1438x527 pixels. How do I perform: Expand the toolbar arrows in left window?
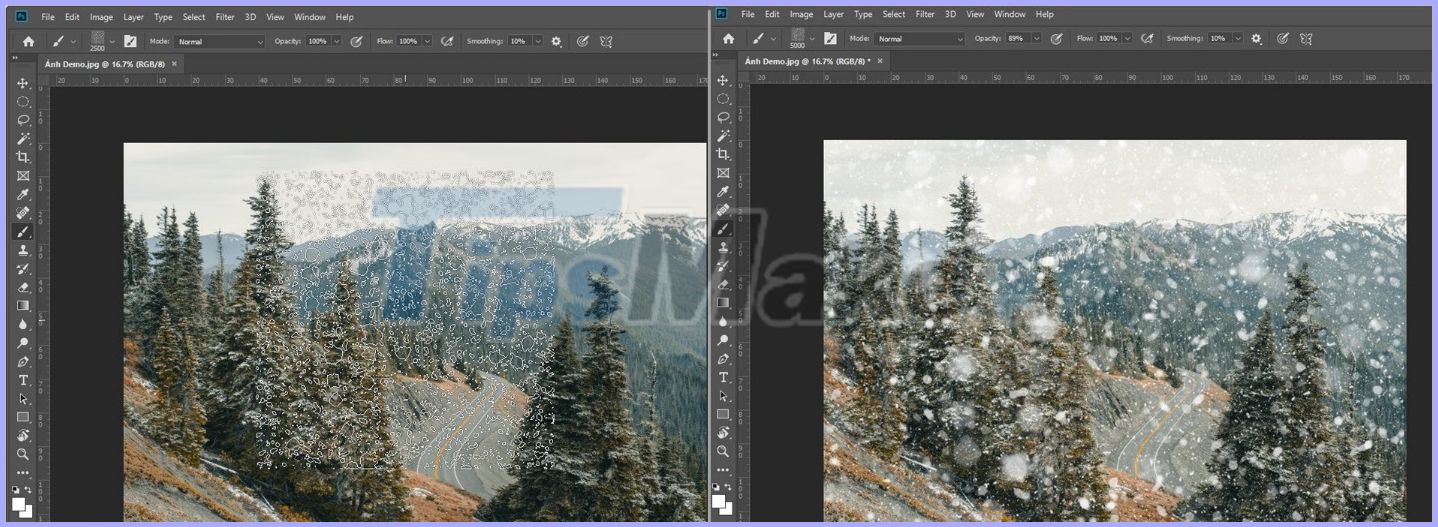point(15,58)
